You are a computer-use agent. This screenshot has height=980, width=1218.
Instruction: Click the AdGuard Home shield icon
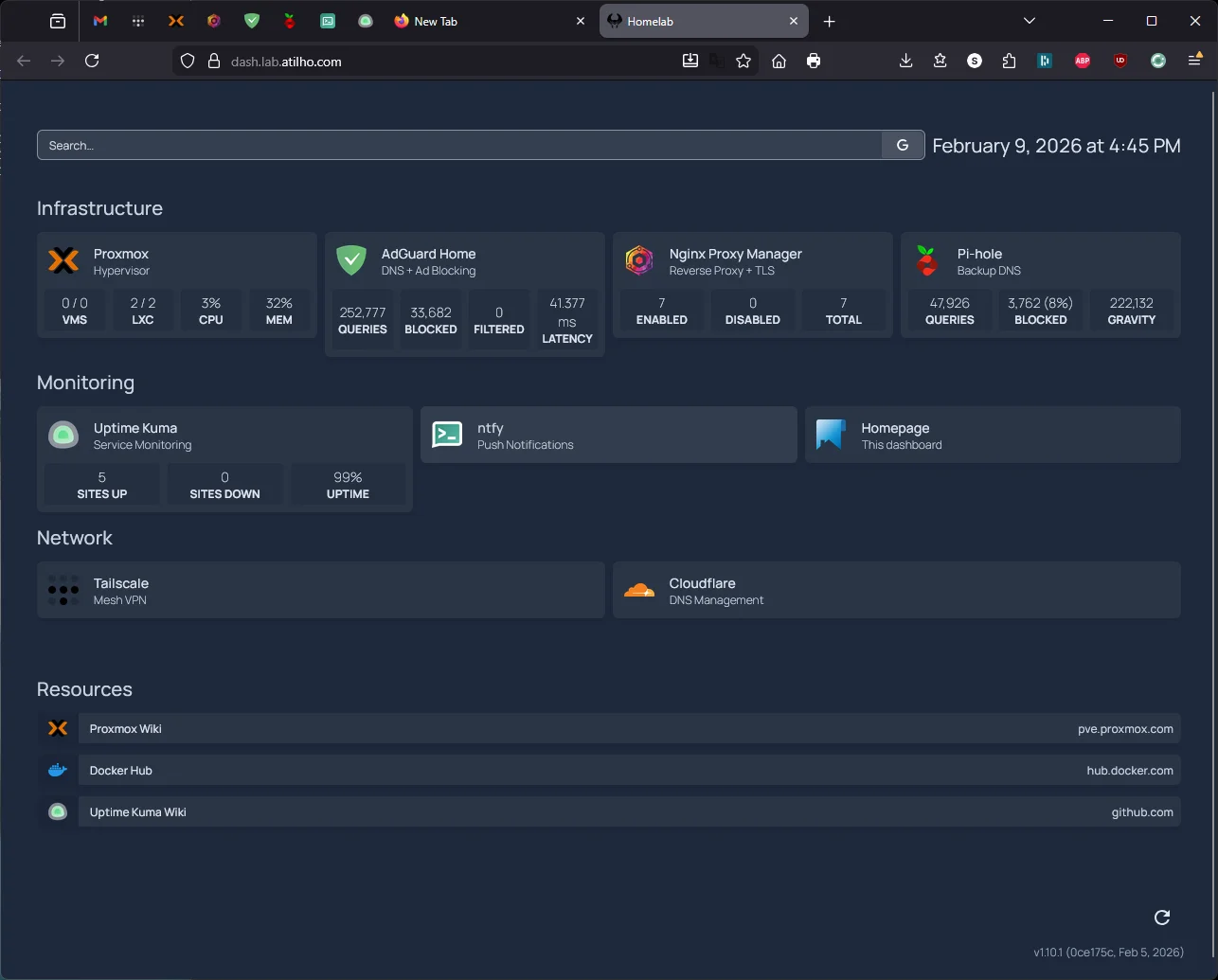[351, 260]
